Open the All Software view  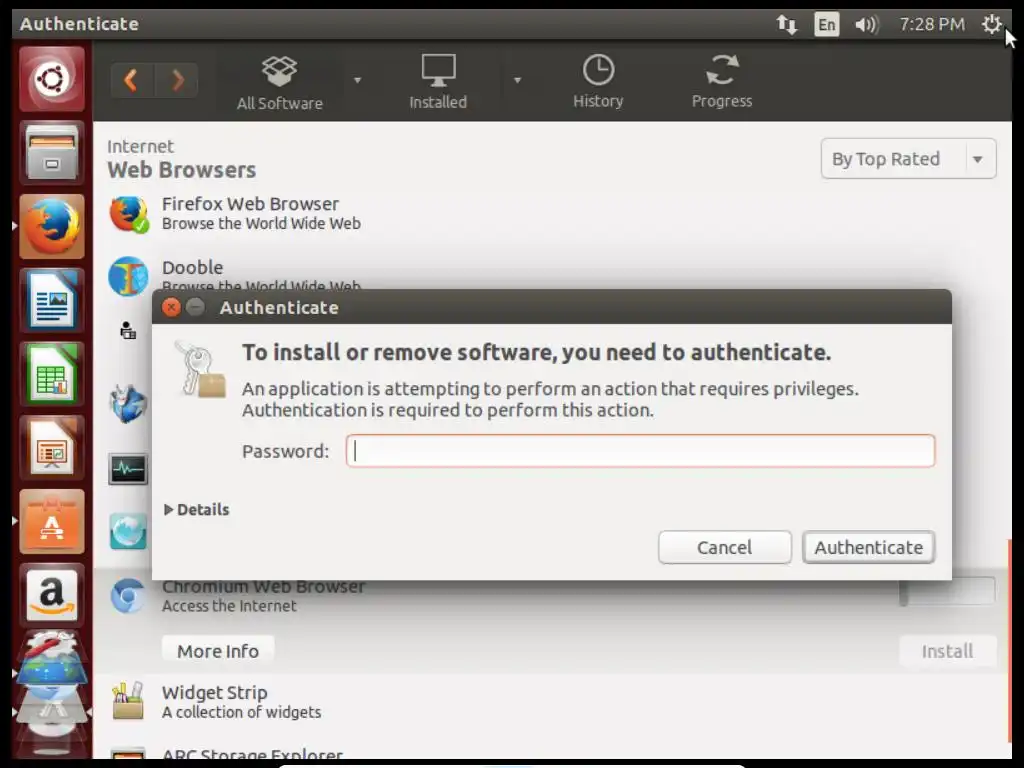280,82
